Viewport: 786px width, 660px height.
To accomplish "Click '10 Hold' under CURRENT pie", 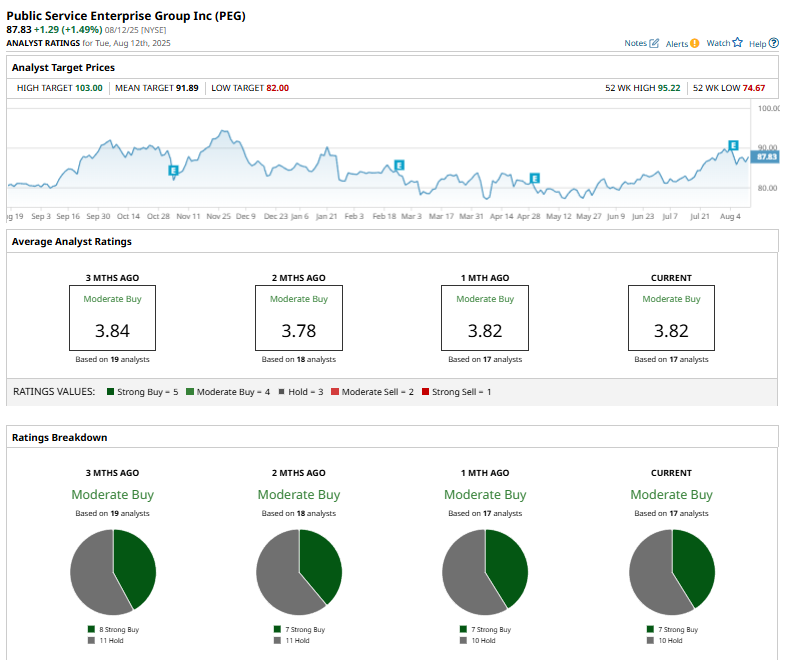I will (x=665, y=640).
